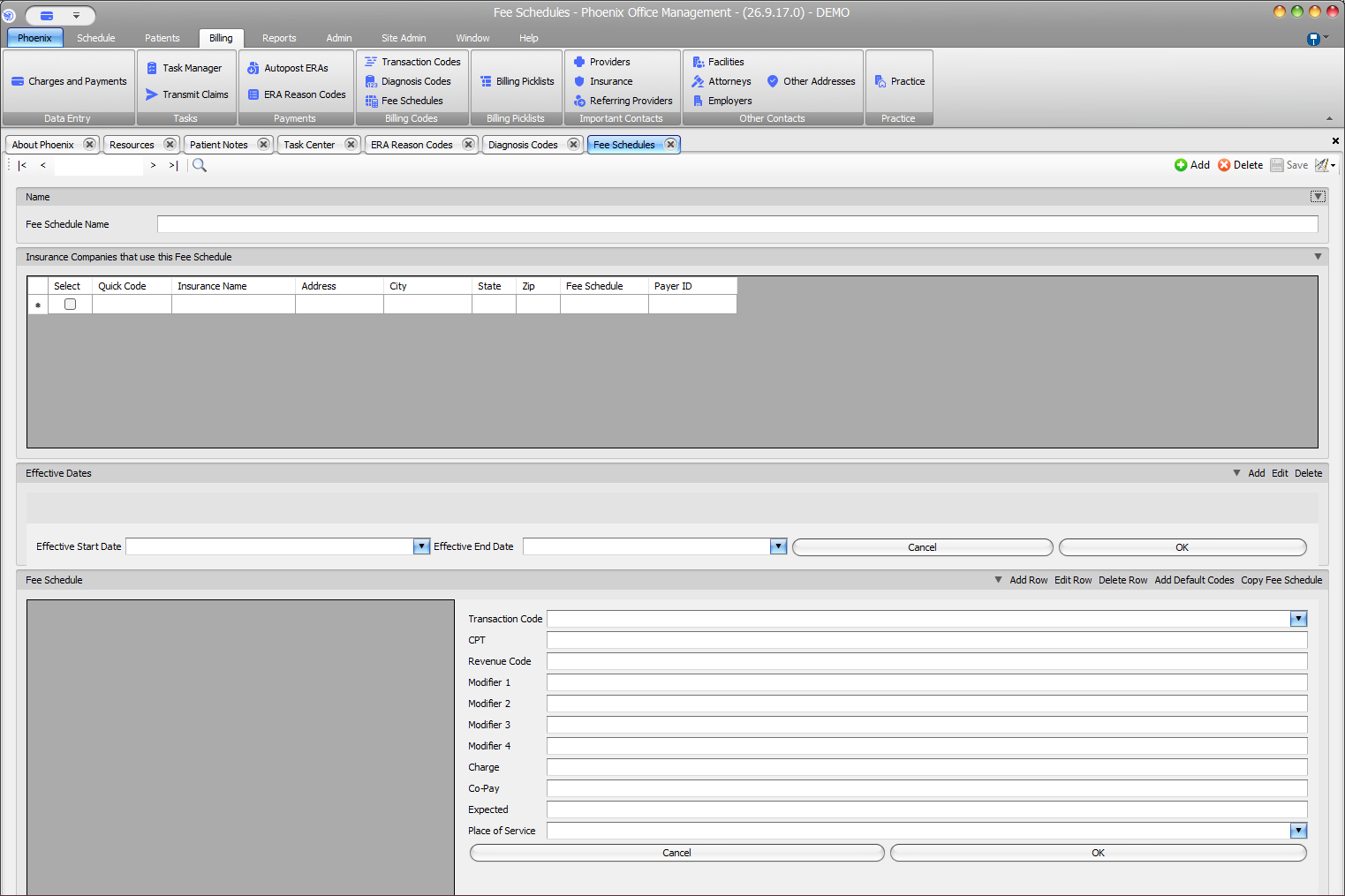Open the Help menu

[528, 38]
